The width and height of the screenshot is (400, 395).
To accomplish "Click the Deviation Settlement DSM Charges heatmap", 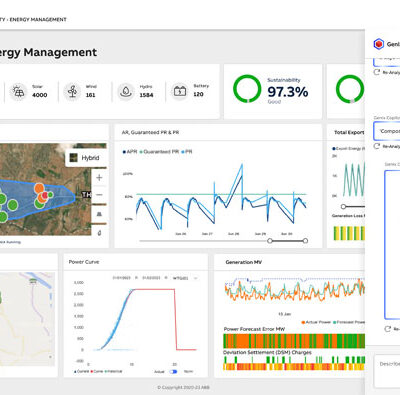I will coord(294,363).
